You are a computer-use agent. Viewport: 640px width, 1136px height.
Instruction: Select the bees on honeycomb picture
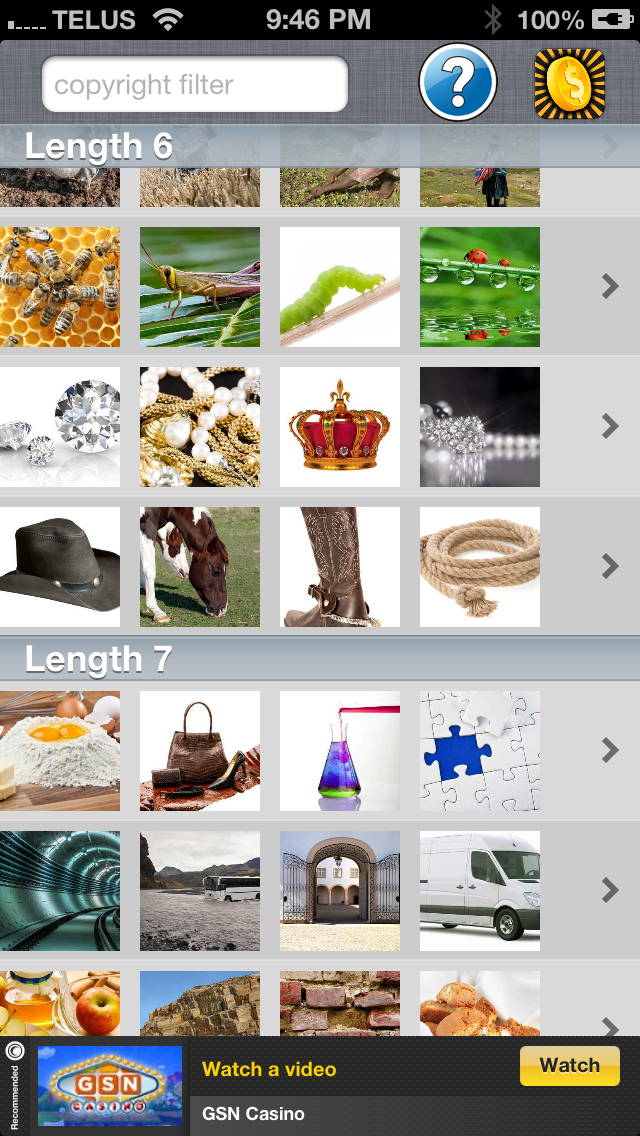click(60, 287)
